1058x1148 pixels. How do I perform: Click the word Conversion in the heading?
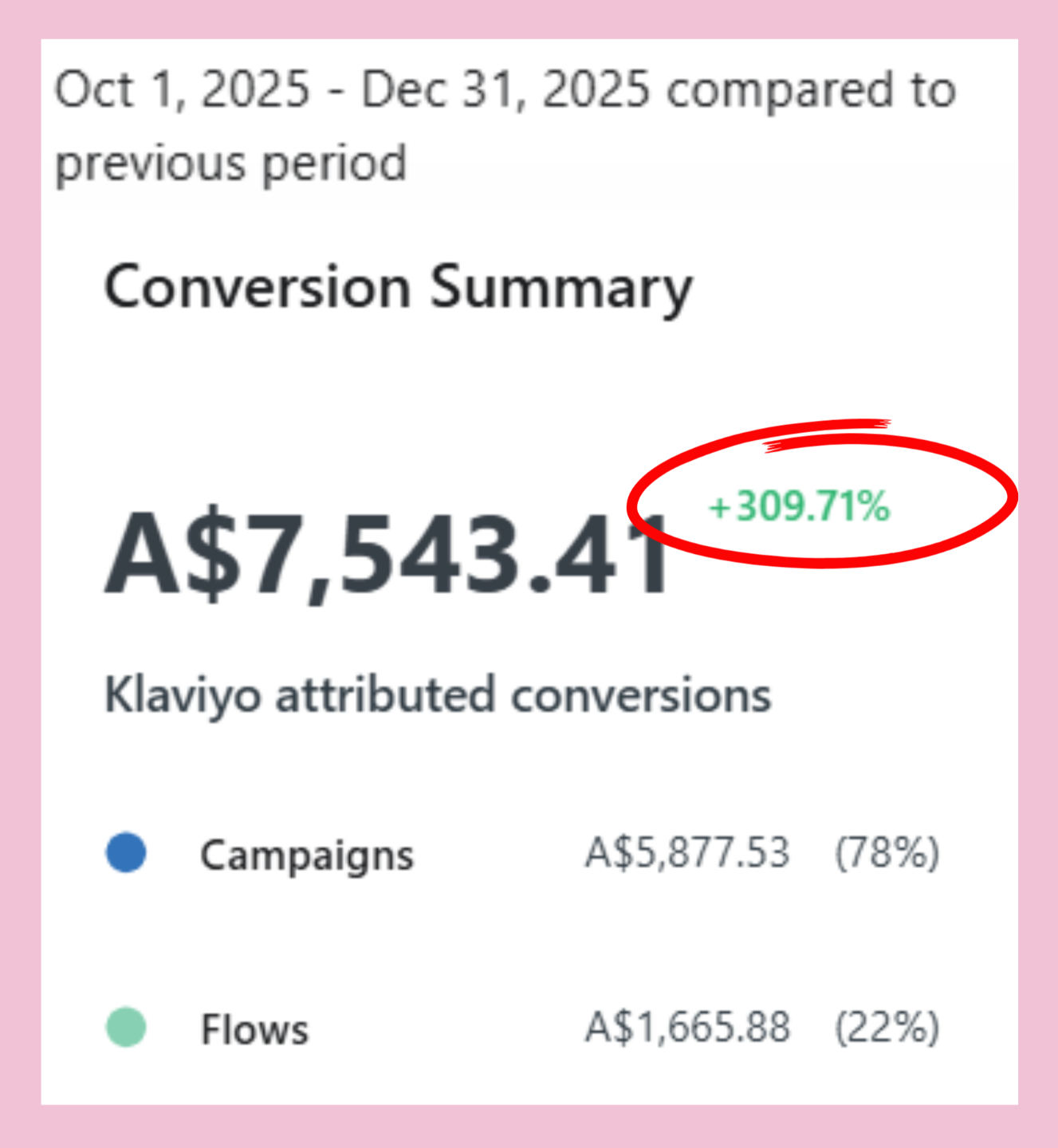(x=258, y=287)
